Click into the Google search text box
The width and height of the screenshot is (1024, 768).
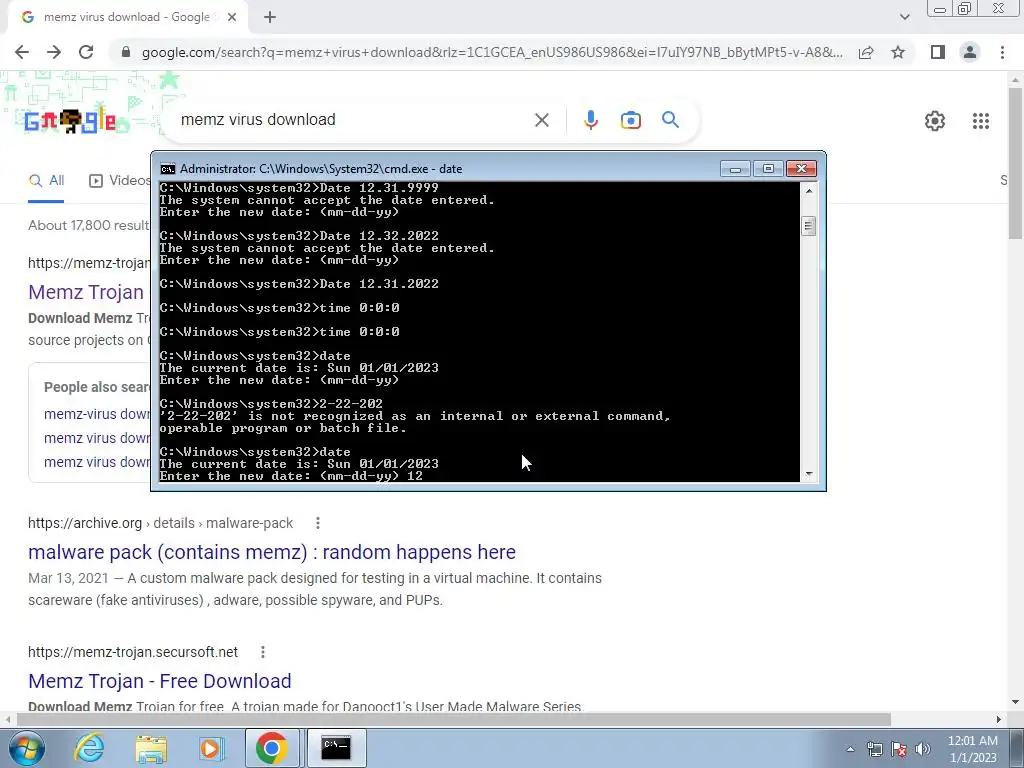tap(353, 120)
